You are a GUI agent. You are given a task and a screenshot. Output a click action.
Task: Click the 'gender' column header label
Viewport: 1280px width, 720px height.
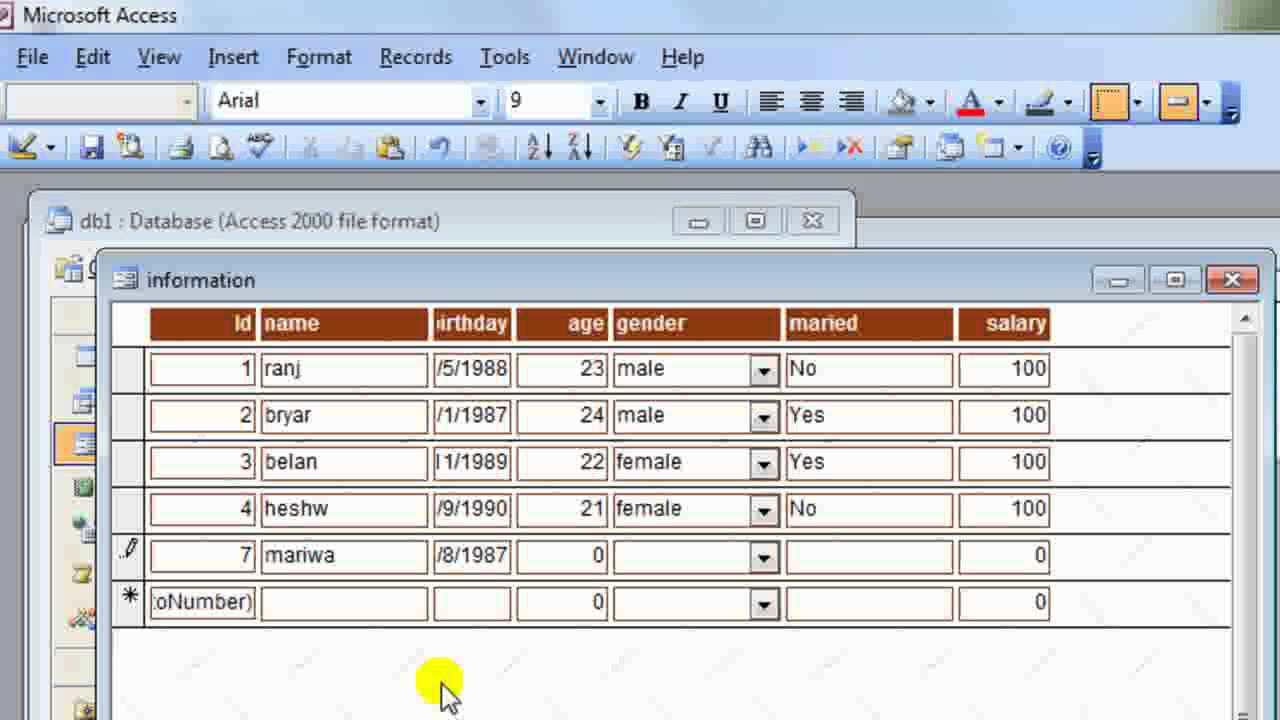[x=697, y=323]
